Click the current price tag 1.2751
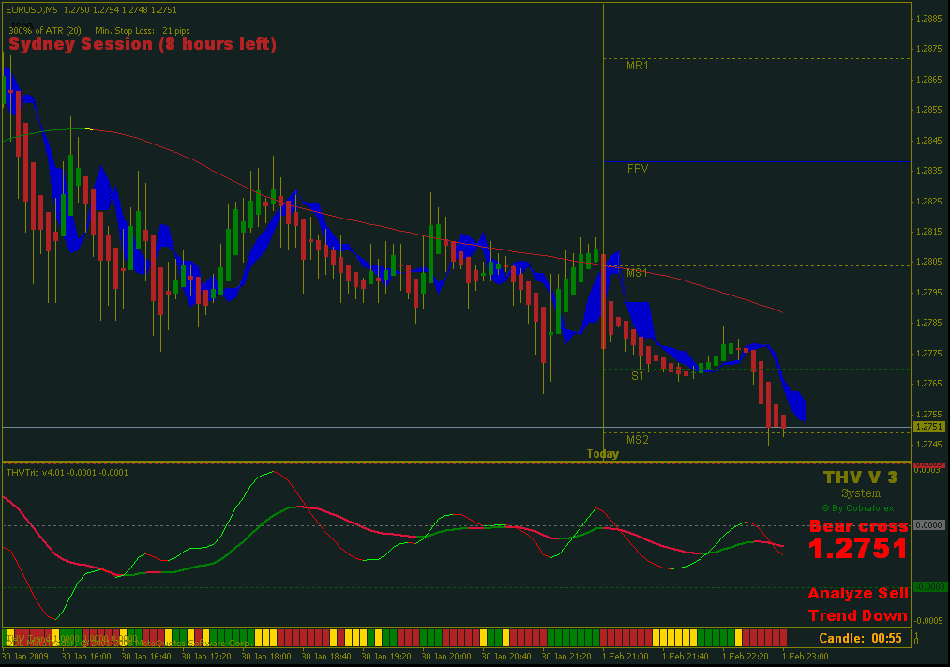This screenshot has width=950, height=667. (929, 427)
